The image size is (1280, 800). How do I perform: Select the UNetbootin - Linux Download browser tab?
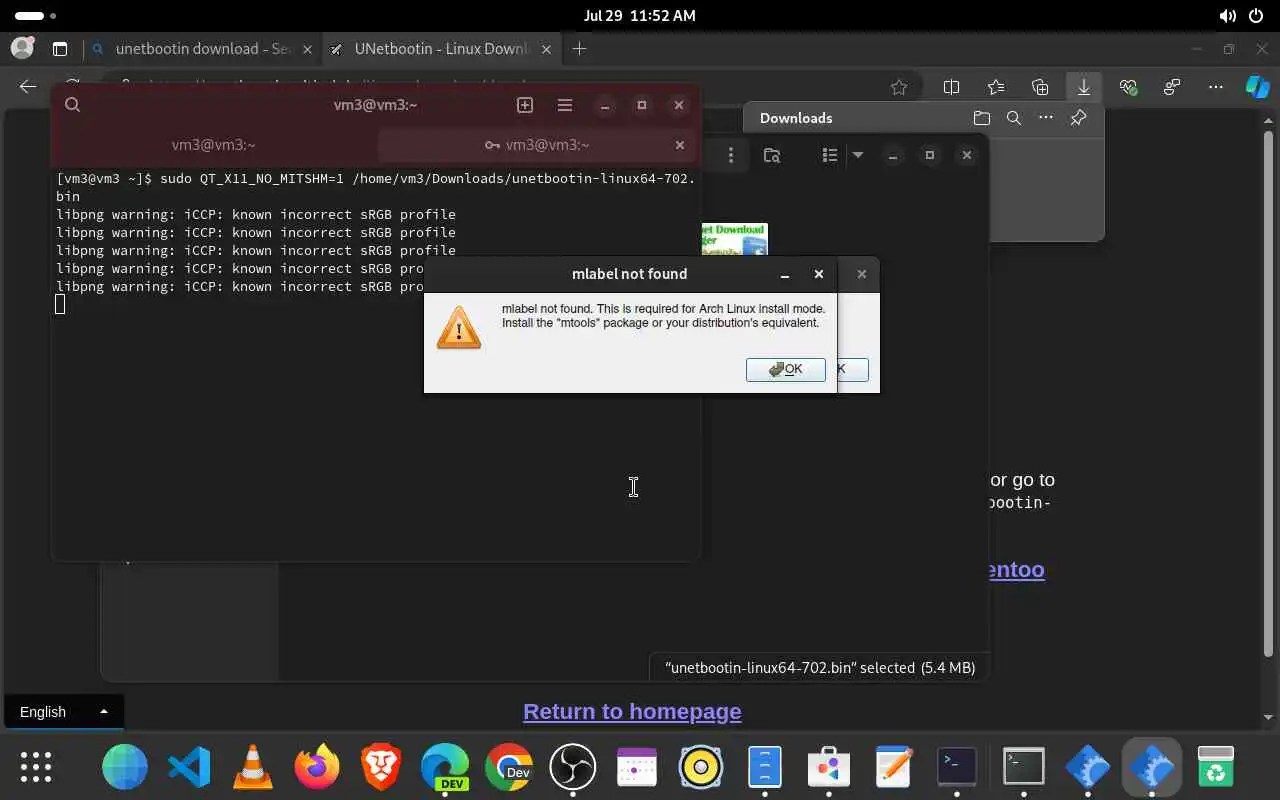[441, 49]
